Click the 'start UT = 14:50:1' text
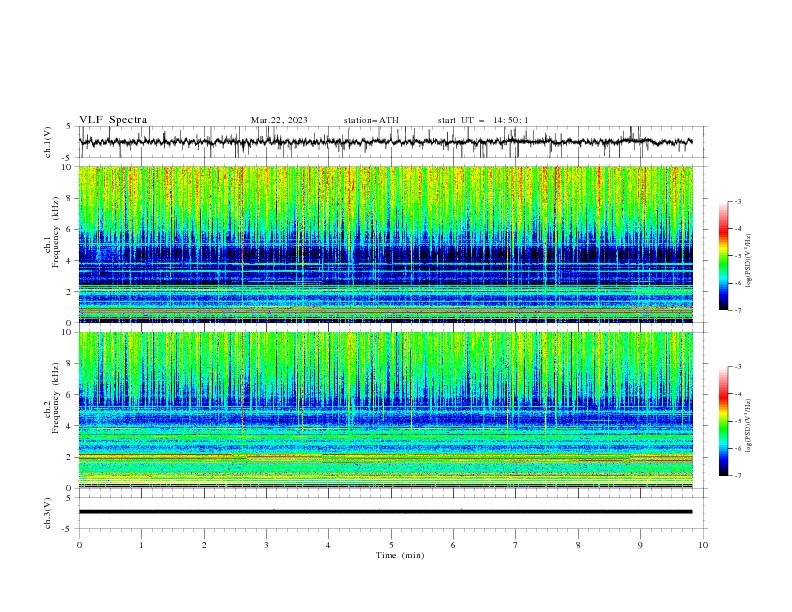The width and height of the screenshot is (792, 612). pos(483,120)
